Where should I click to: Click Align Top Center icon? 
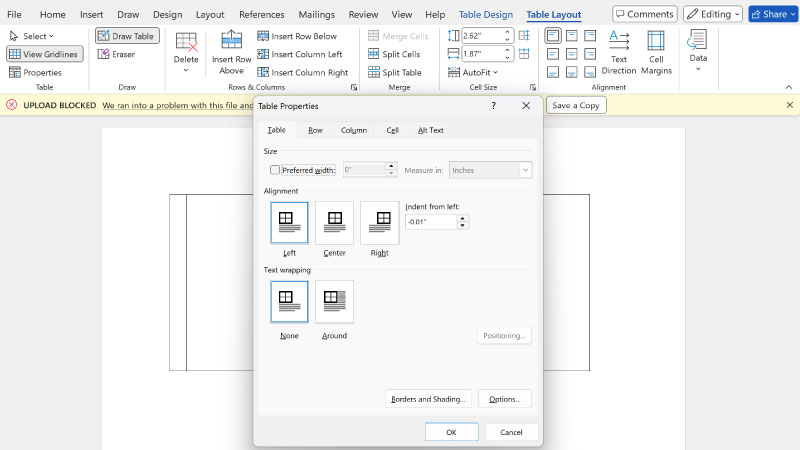tap(572, 36)
